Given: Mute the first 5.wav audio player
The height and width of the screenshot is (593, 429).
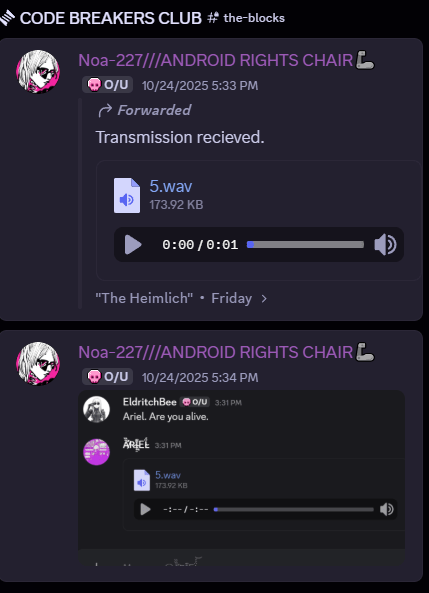Looking at the screenshot, I should pos(385,244).
